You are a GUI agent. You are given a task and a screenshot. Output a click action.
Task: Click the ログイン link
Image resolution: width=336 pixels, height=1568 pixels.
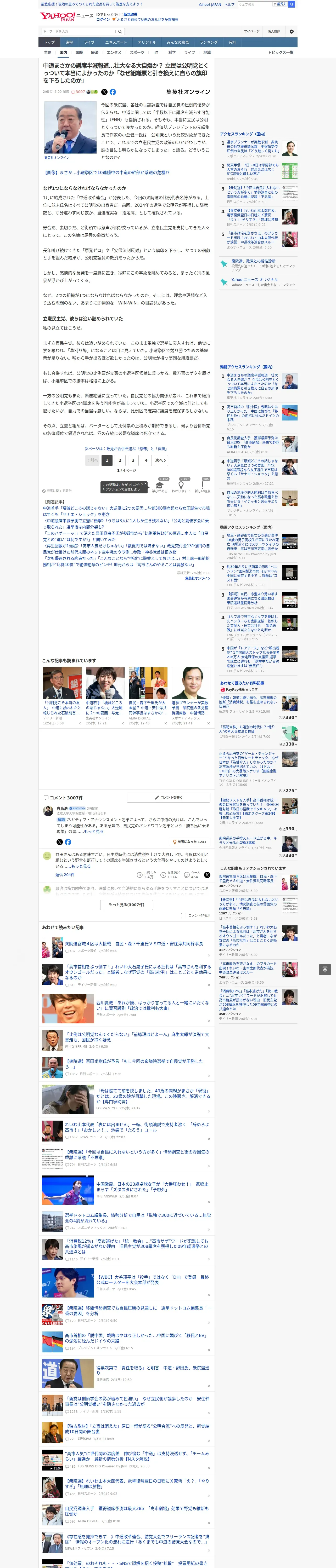(x=103, y=20)
